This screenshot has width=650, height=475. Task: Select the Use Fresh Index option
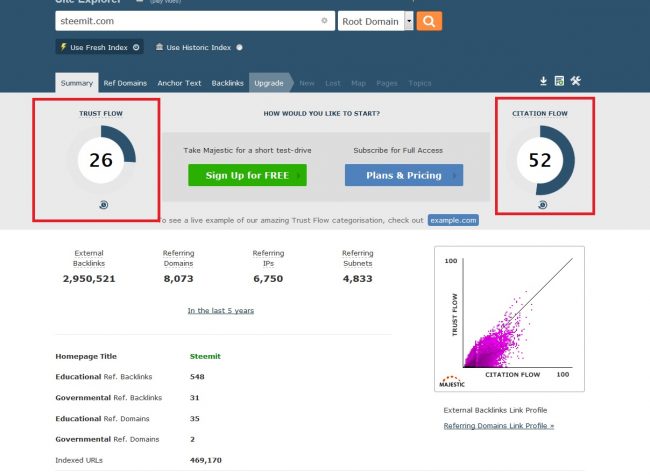tap(99, 47)
